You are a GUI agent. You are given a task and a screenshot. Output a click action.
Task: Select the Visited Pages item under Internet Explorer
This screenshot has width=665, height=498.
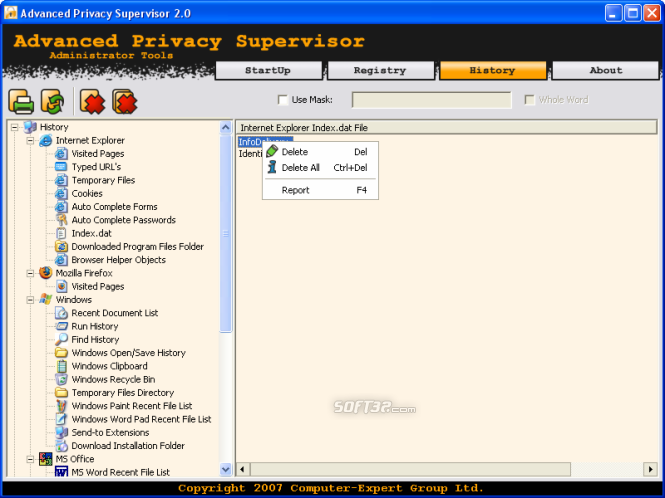[98, 154]
